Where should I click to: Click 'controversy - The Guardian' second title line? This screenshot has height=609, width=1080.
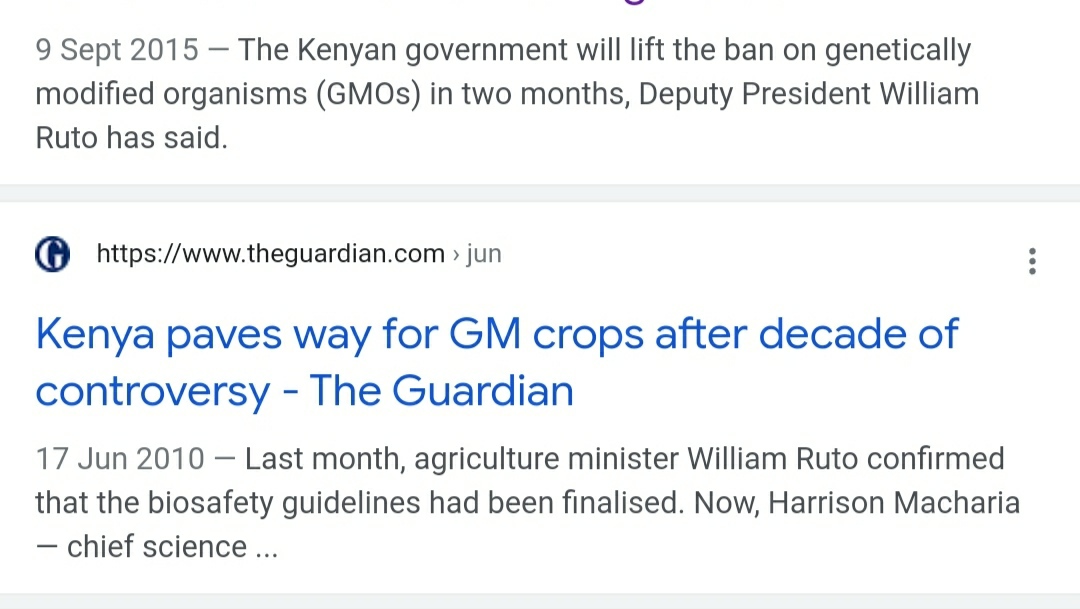304,391
